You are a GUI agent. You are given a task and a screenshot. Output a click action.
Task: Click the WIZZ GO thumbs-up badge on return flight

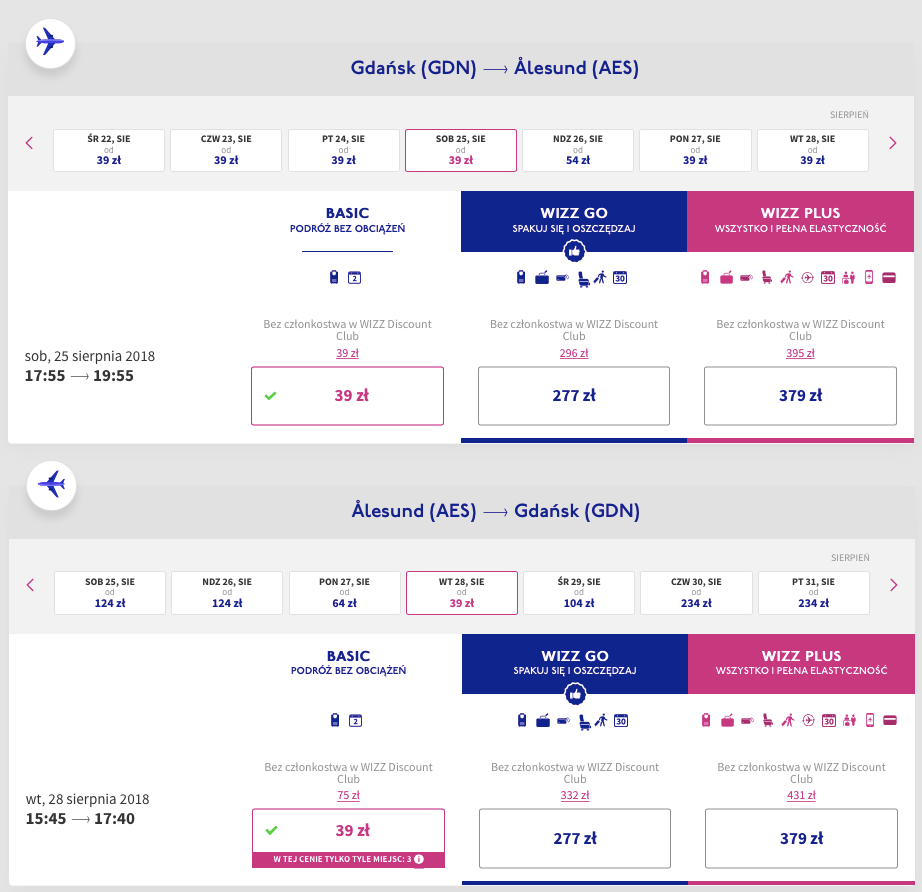576,694
